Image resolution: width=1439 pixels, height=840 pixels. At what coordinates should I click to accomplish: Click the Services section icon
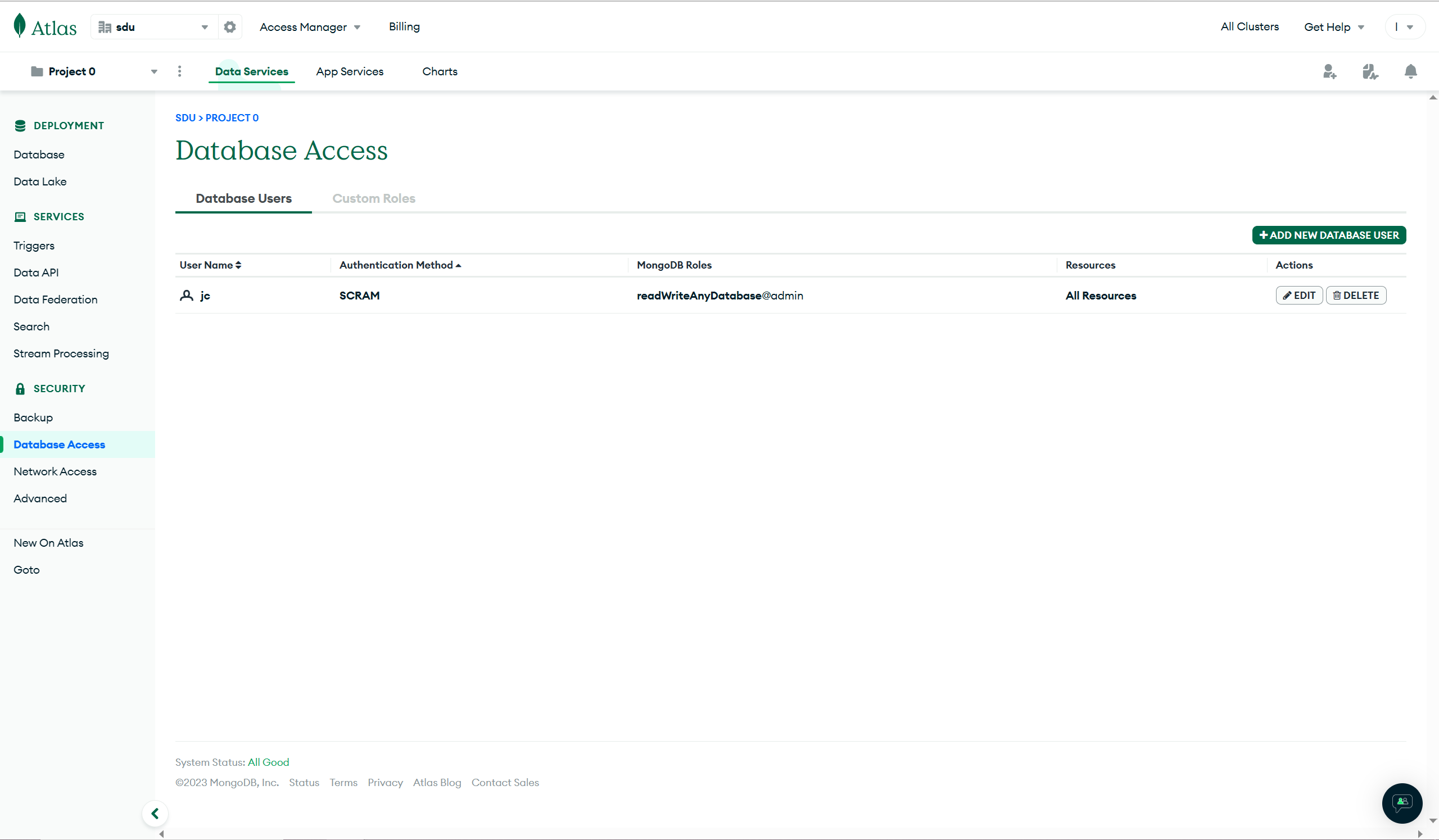pos(20,216)
